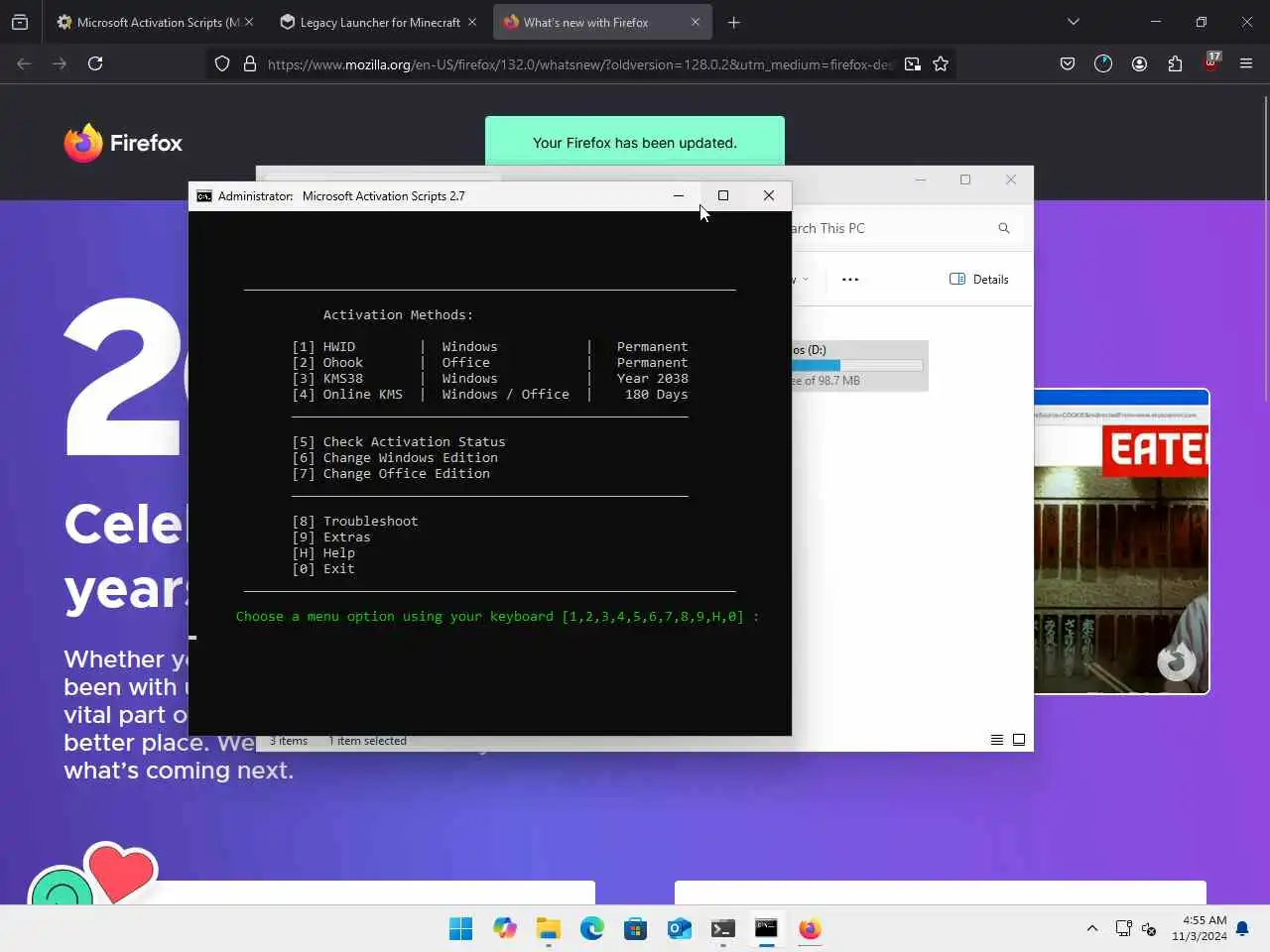Expand the list all tabs dropdown
Image resolution: width=1270 pixels, height=952 pixels.
[1074, 22]
